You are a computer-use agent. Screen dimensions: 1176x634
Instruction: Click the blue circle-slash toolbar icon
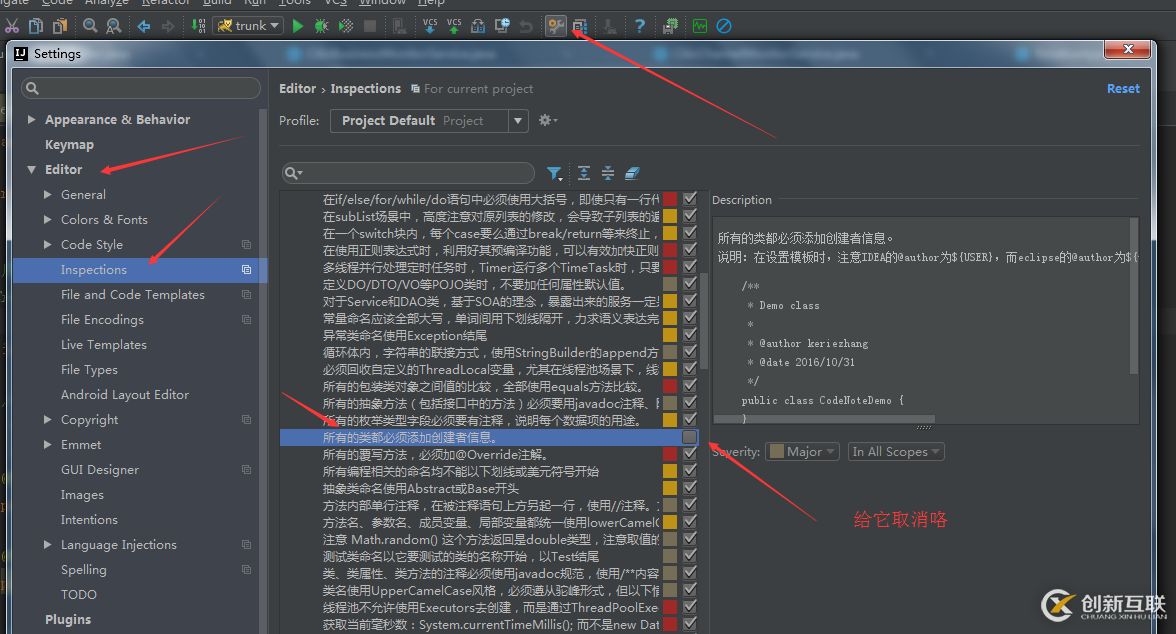click(x=724, y=26)
